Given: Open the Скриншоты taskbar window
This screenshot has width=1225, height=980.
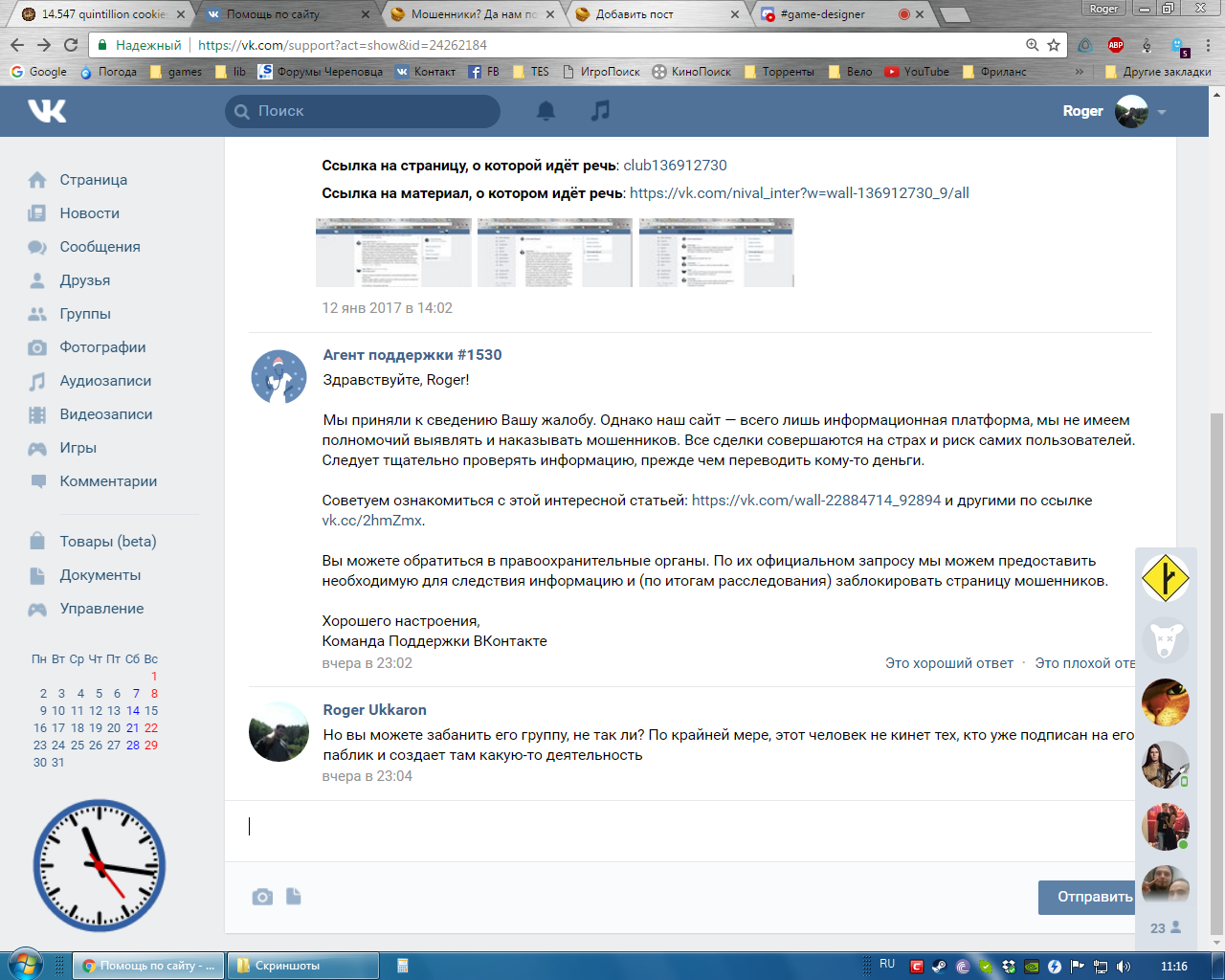Looking at the screenshot, I should pyautogui.click(x=304, y=966).
